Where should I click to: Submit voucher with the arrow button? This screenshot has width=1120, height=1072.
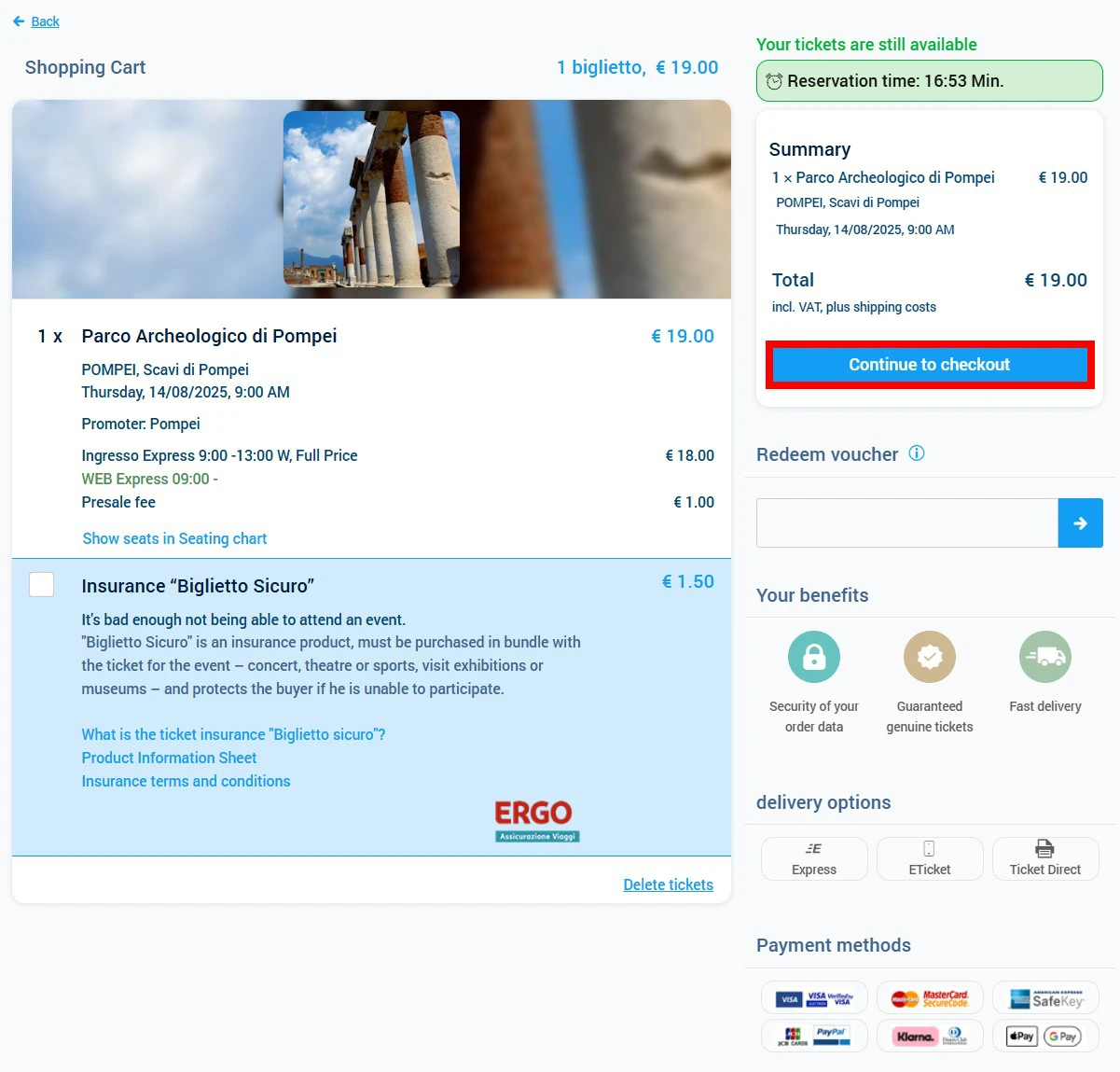pos(1080,523)
